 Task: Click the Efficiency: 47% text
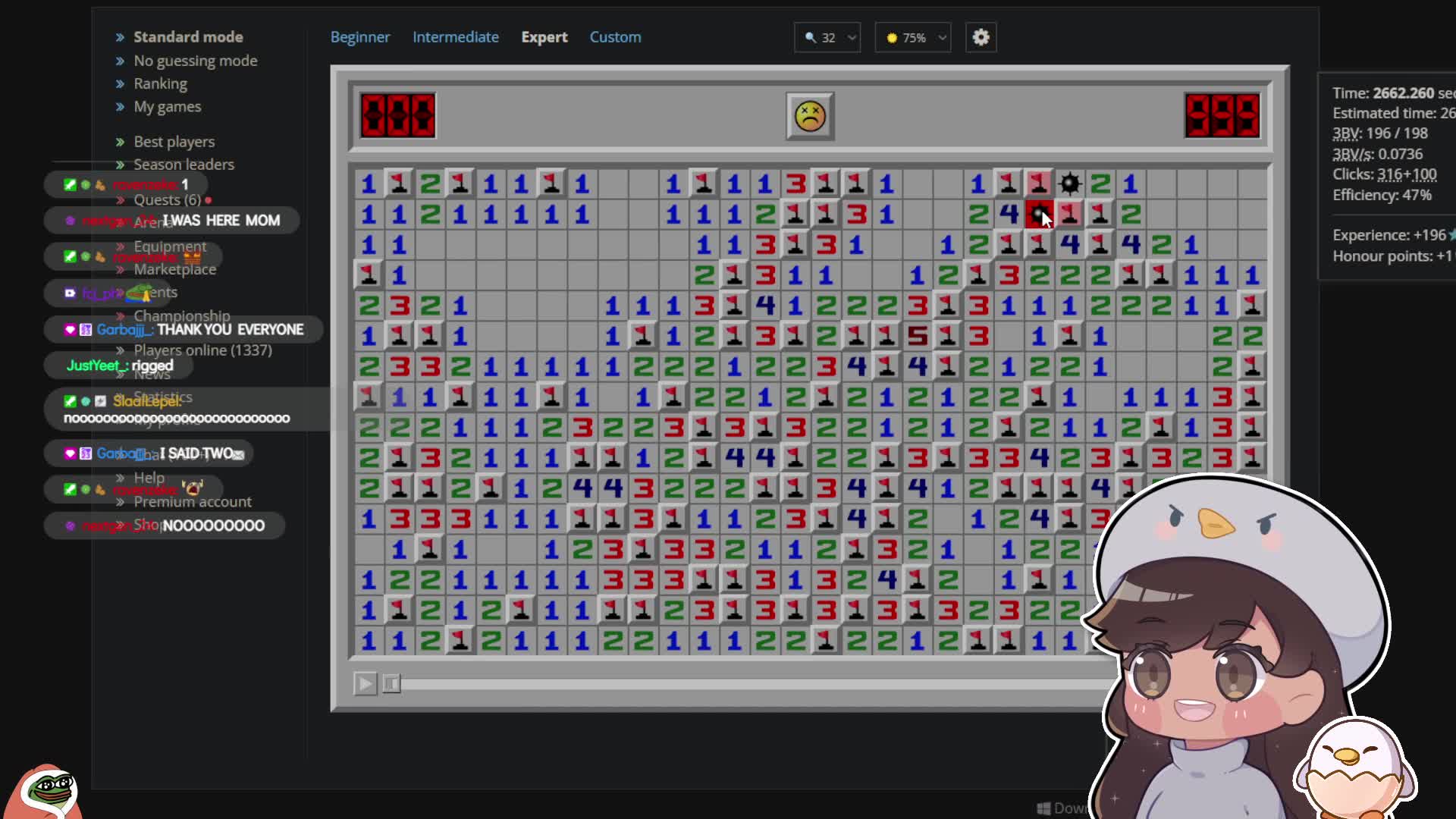(1382, 195)
